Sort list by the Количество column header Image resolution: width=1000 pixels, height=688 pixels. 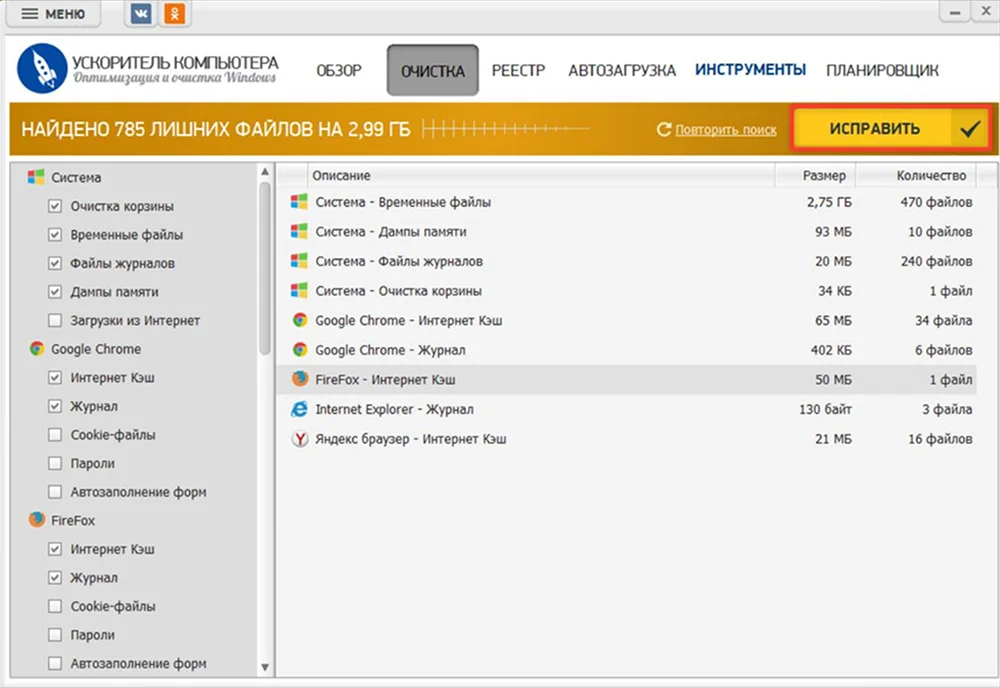coord(930,176)
